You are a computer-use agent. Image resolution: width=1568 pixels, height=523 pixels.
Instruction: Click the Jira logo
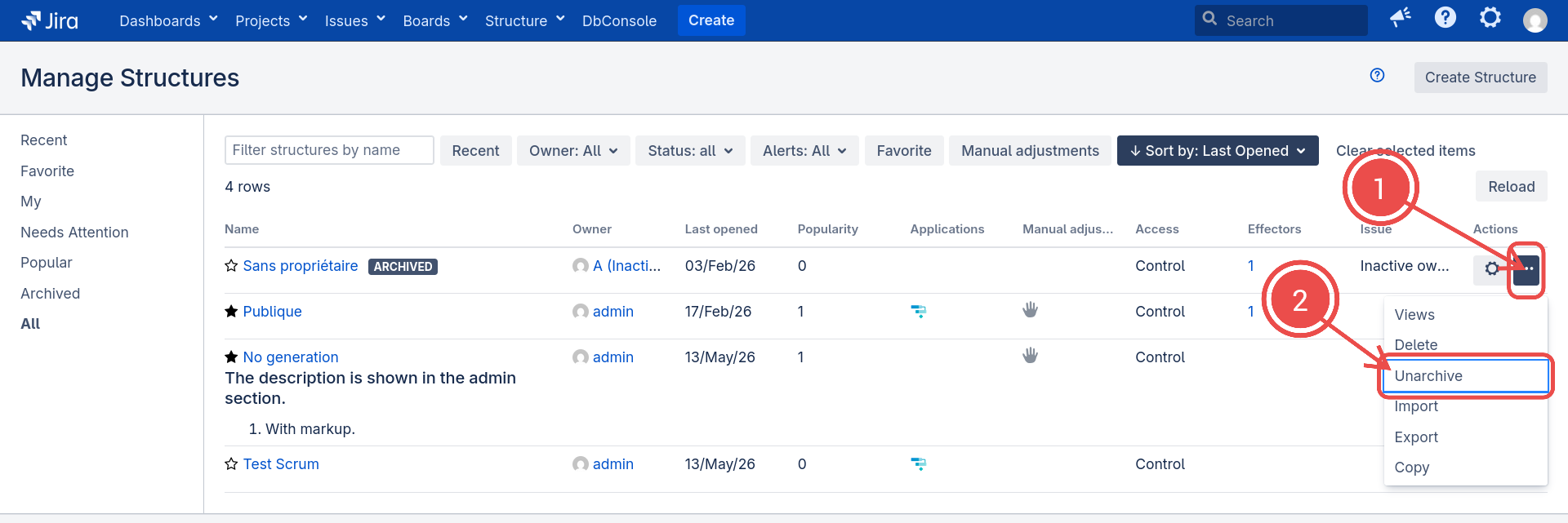pyautogui.click(x=50, y=20)
